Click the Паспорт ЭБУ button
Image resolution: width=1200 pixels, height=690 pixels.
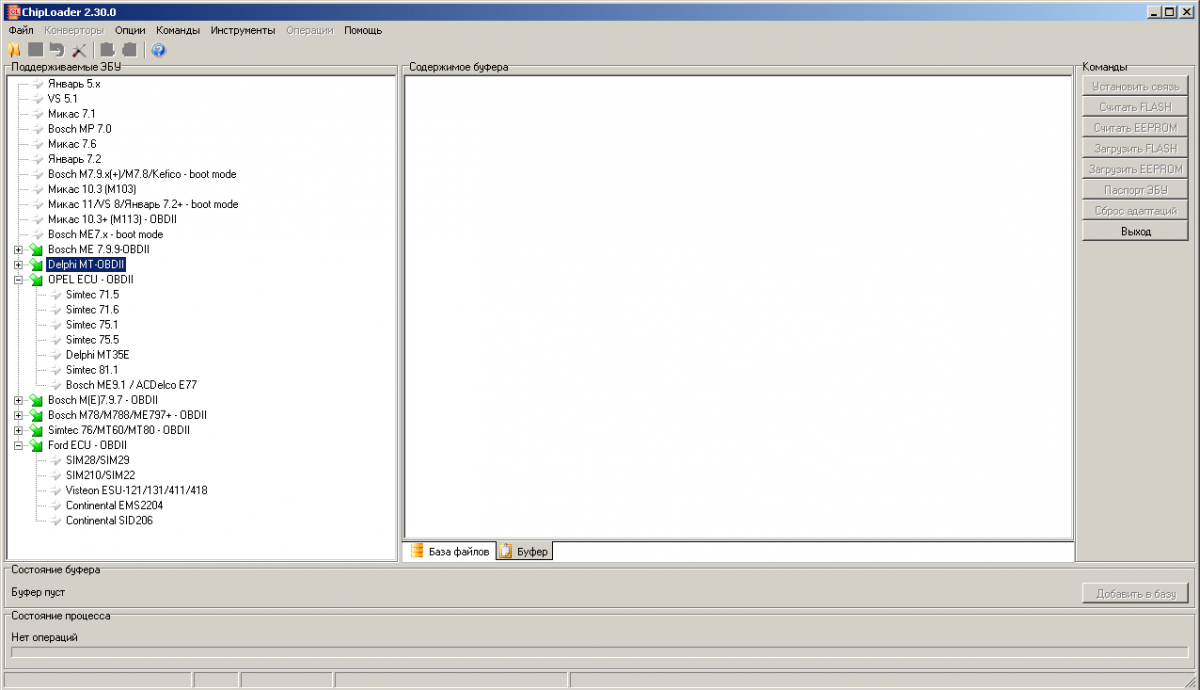[1136, 190]
